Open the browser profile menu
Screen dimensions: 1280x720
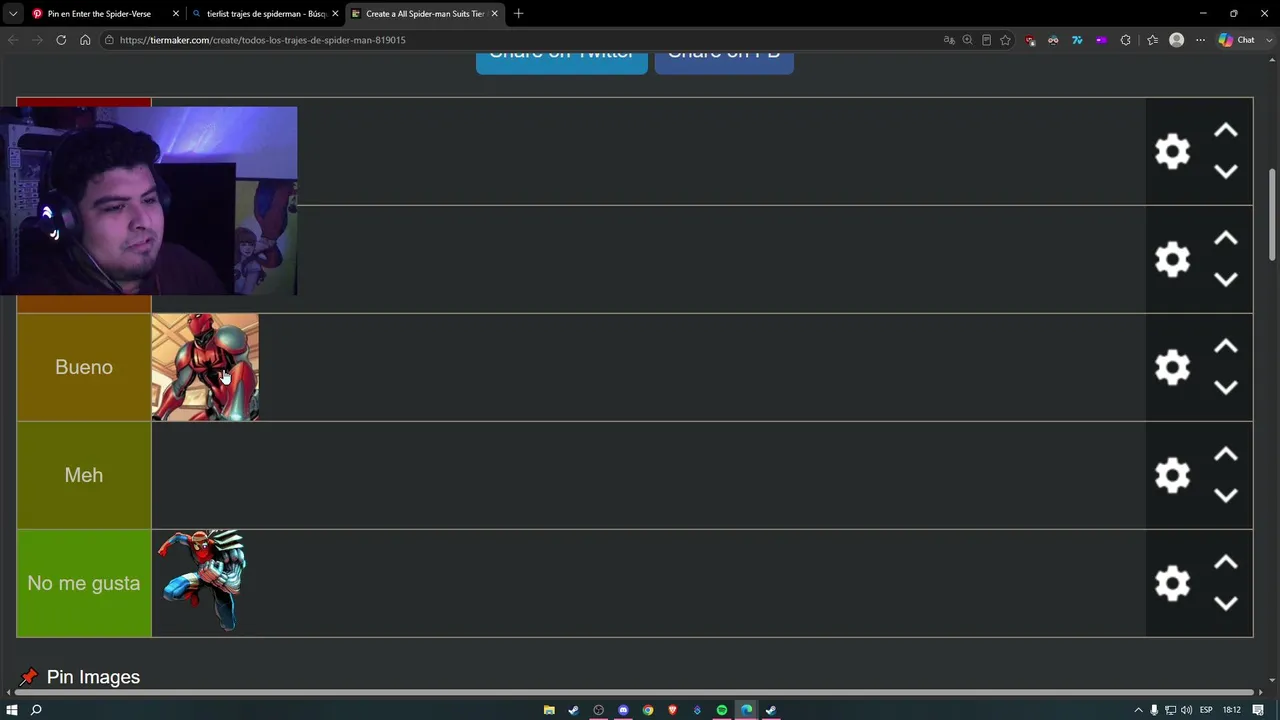(x=1177, y=40)
